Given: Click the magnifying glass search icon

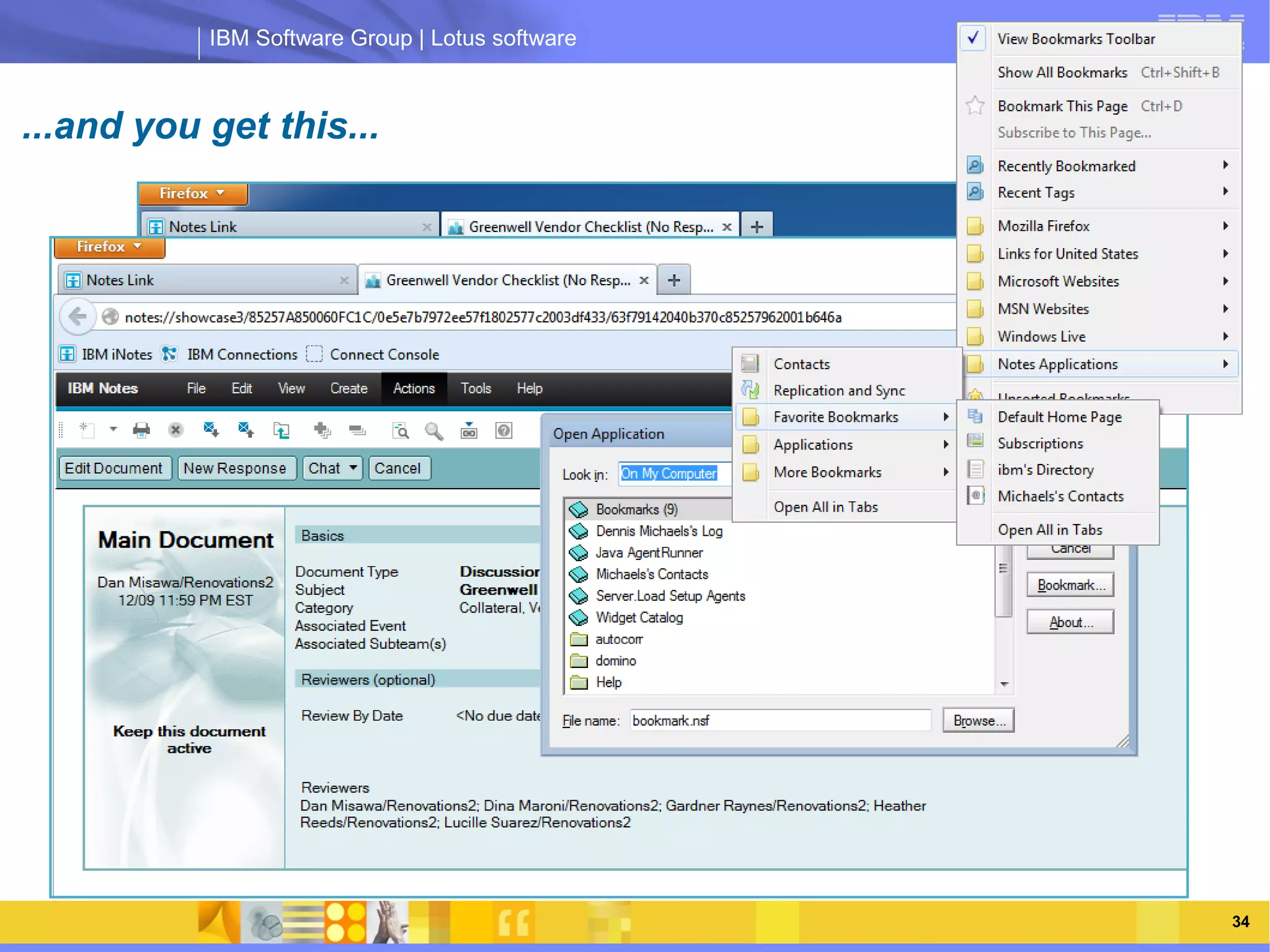Looking at the screenshot, I should coord(434,430).
